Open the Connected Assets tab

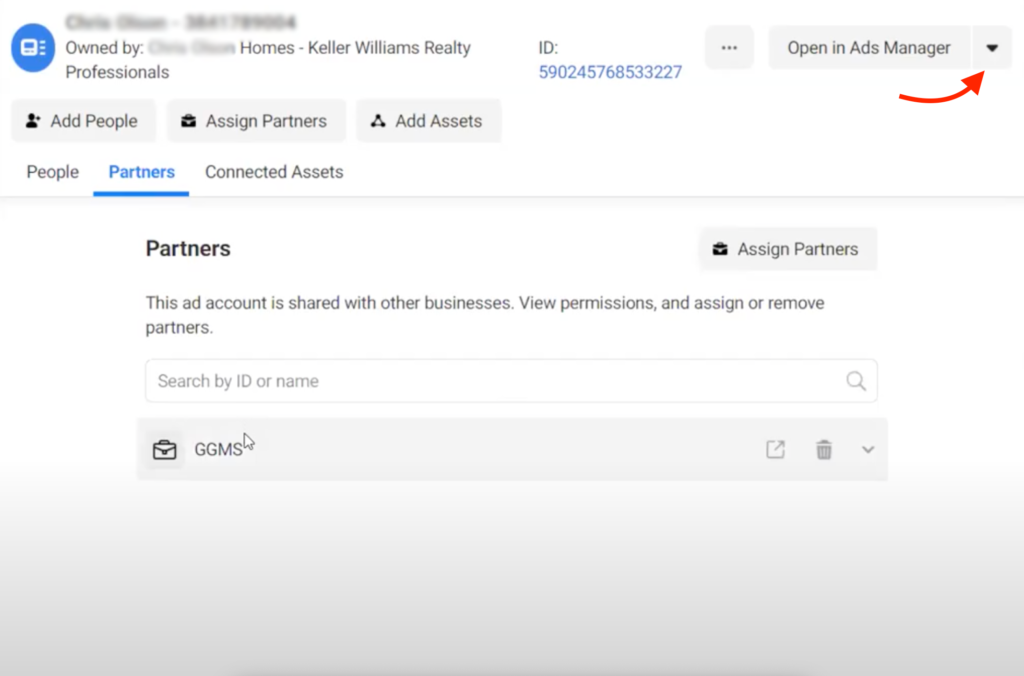point(274,172)
